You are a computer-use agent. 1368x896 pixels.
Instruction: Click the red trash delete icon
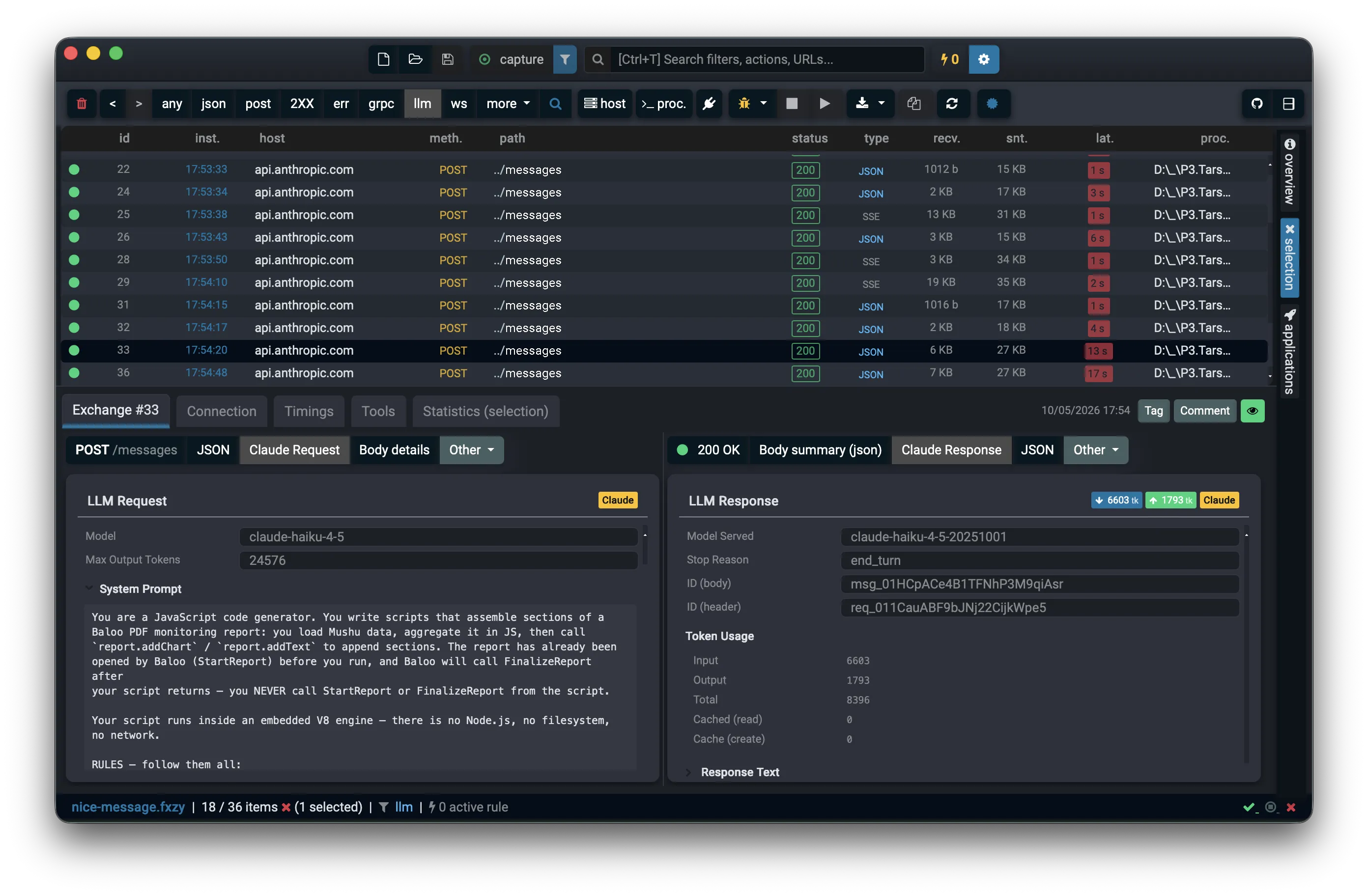coord(82,104)
